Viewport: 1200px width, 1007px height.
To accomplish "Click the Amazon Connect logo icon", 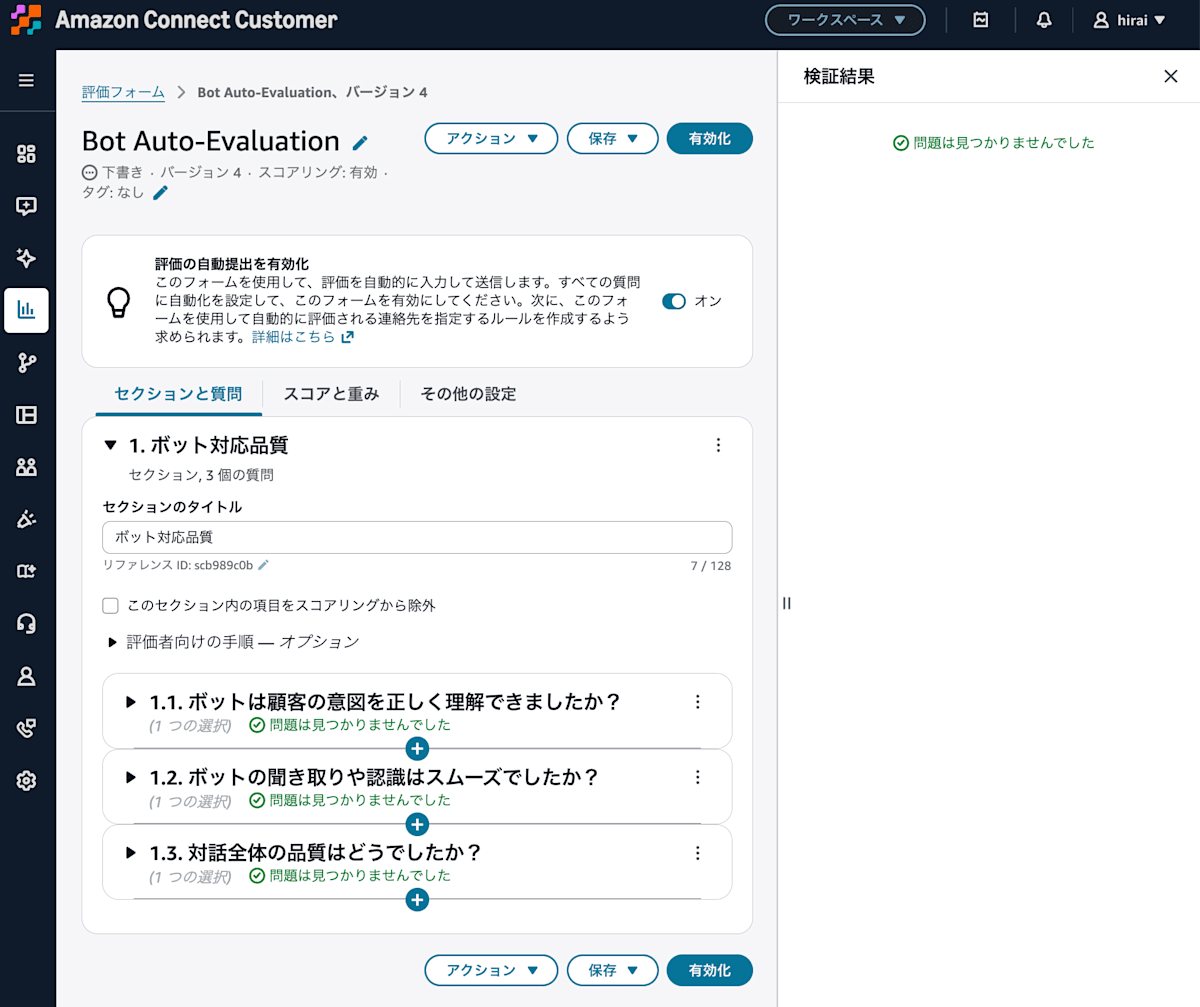I will tap(26, 19).
